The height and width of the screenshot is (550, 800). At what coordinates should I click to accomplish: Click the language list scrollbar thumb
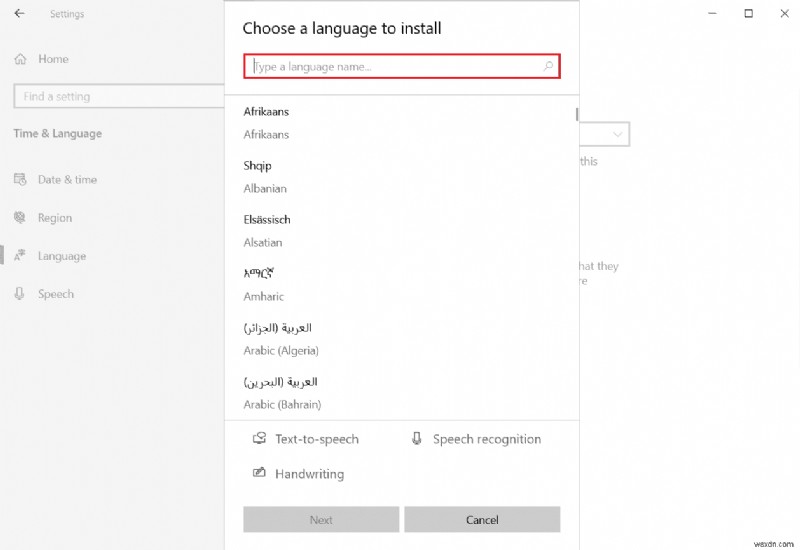coord(577,114)
